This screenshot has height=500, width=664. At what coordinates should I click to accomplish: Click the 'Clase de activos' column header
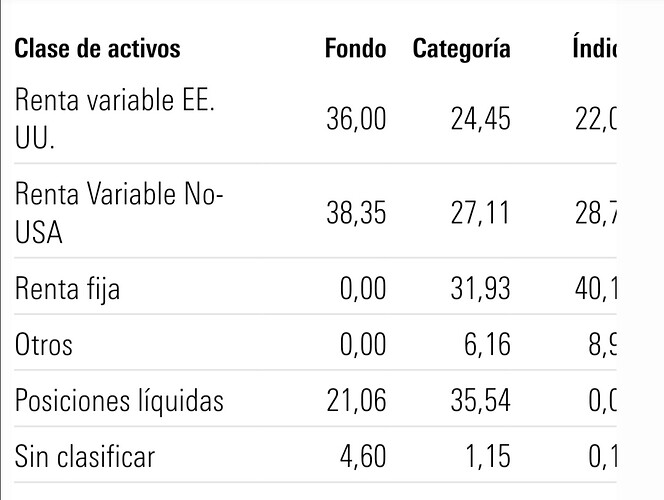[x=97, y=48]
